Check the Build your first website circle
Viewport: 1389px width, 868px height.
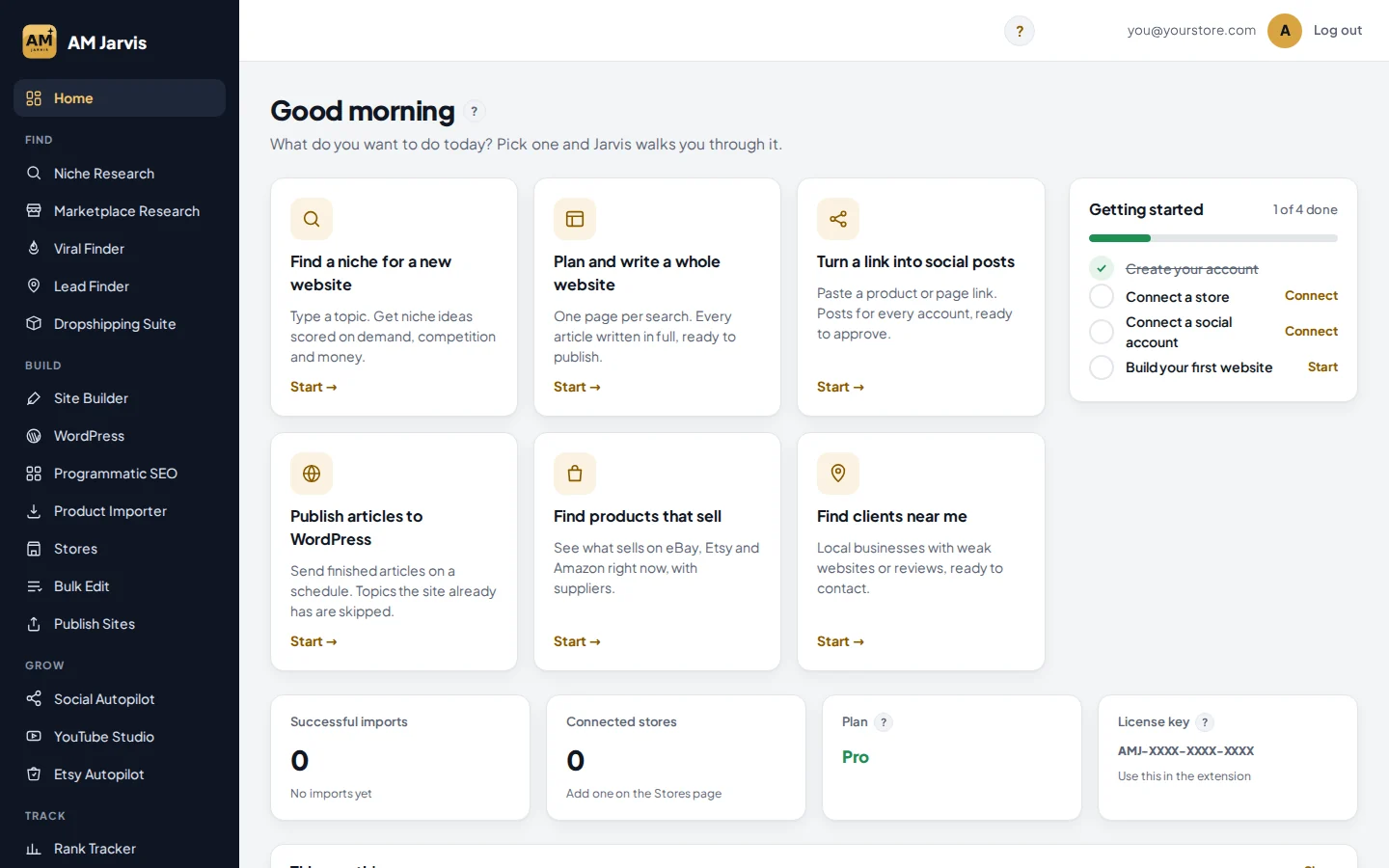1102,367
